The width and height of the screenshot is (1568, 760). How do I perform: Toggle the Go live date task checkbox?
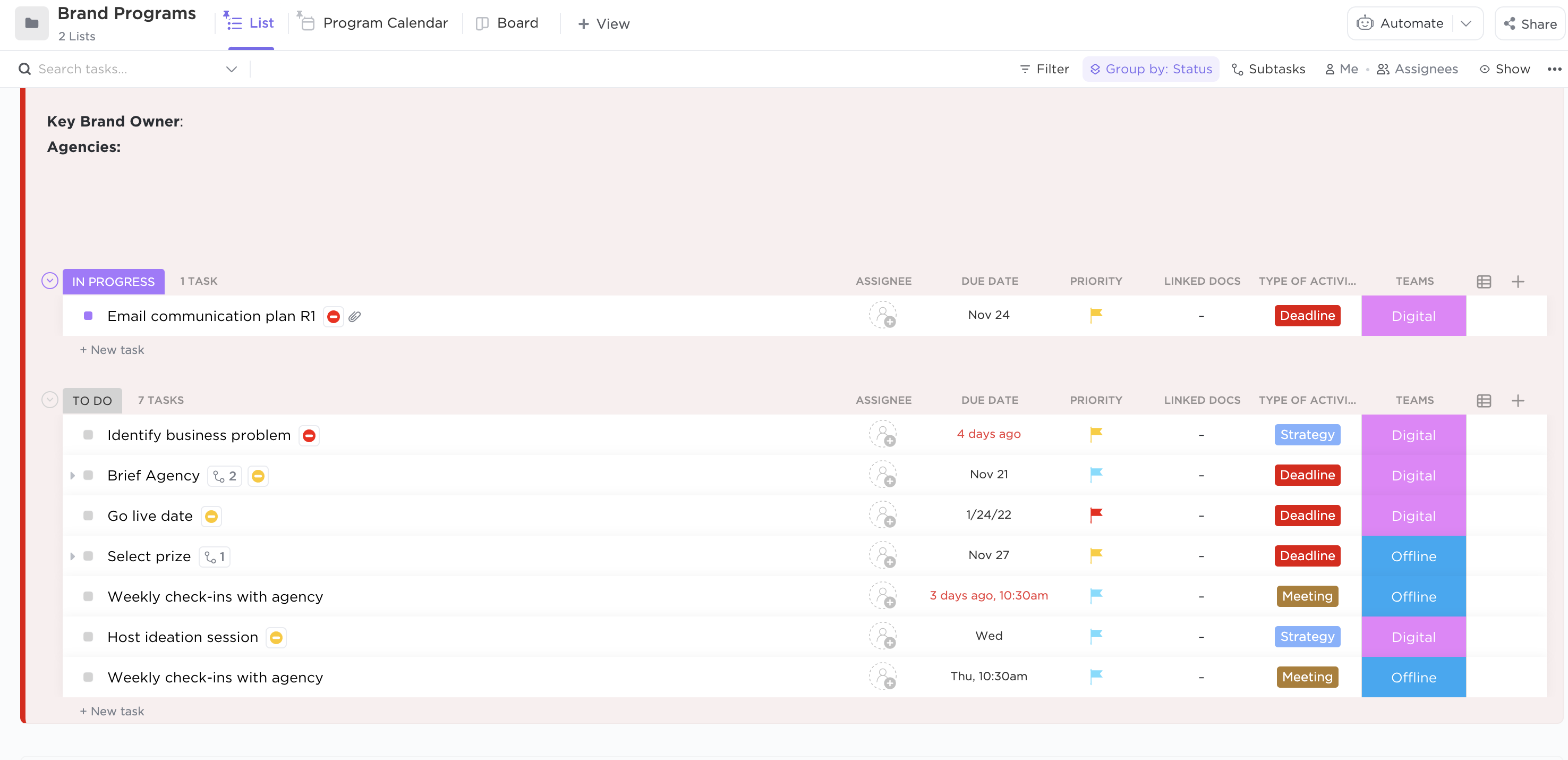[x=89, y=515]
